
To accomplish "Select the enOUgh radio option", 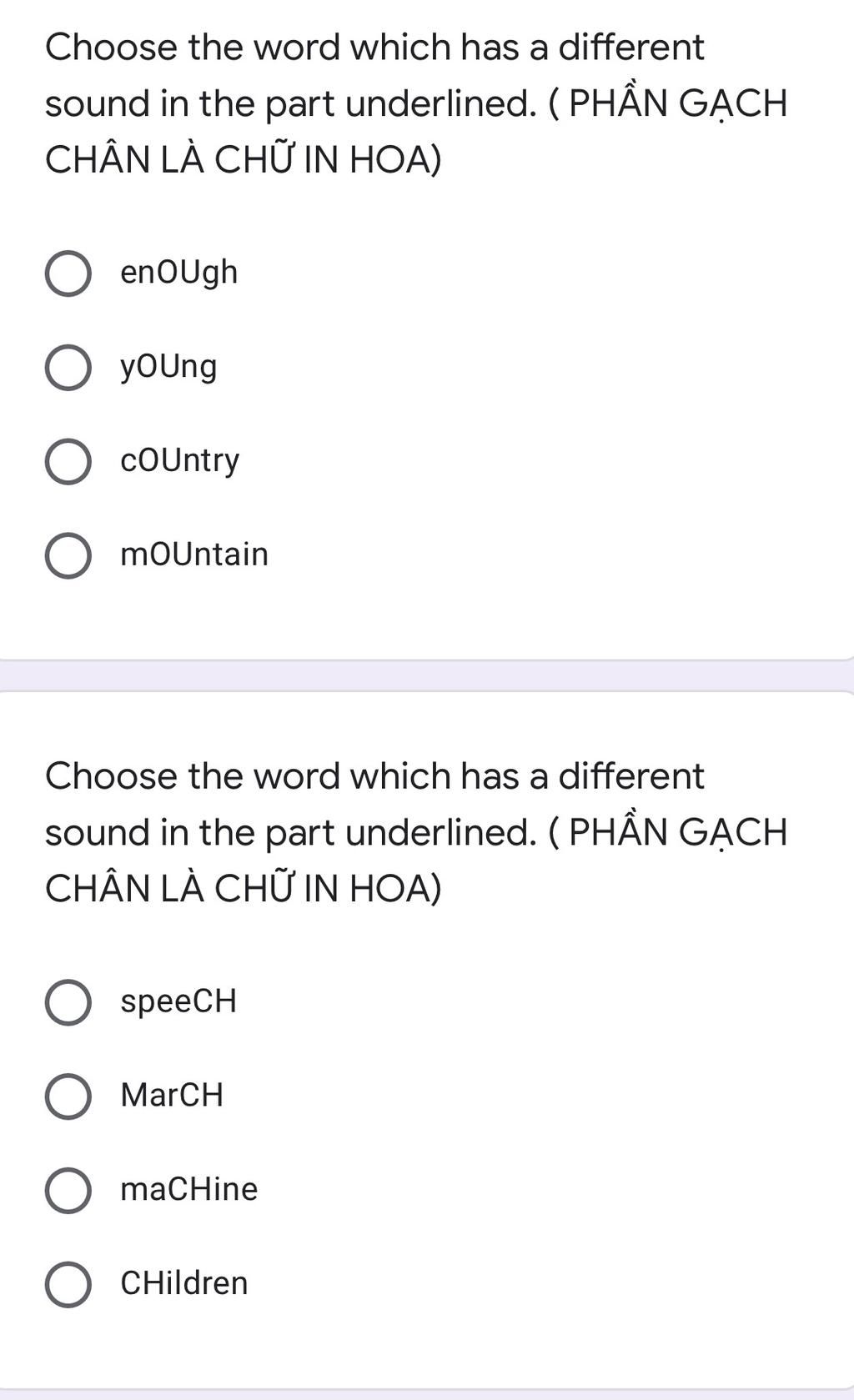I will point(68,273).
